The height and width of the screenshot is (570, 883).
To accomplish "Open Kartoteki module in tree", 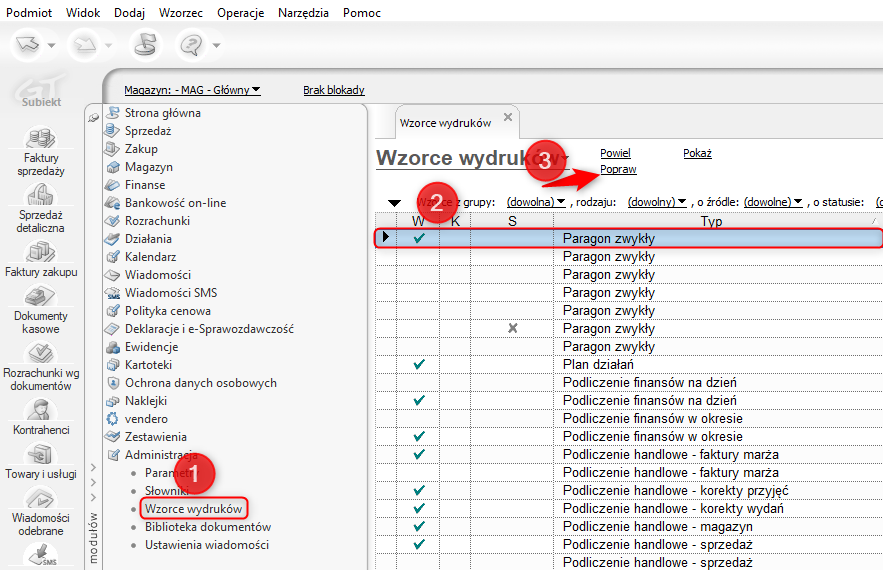I will 148,365.
